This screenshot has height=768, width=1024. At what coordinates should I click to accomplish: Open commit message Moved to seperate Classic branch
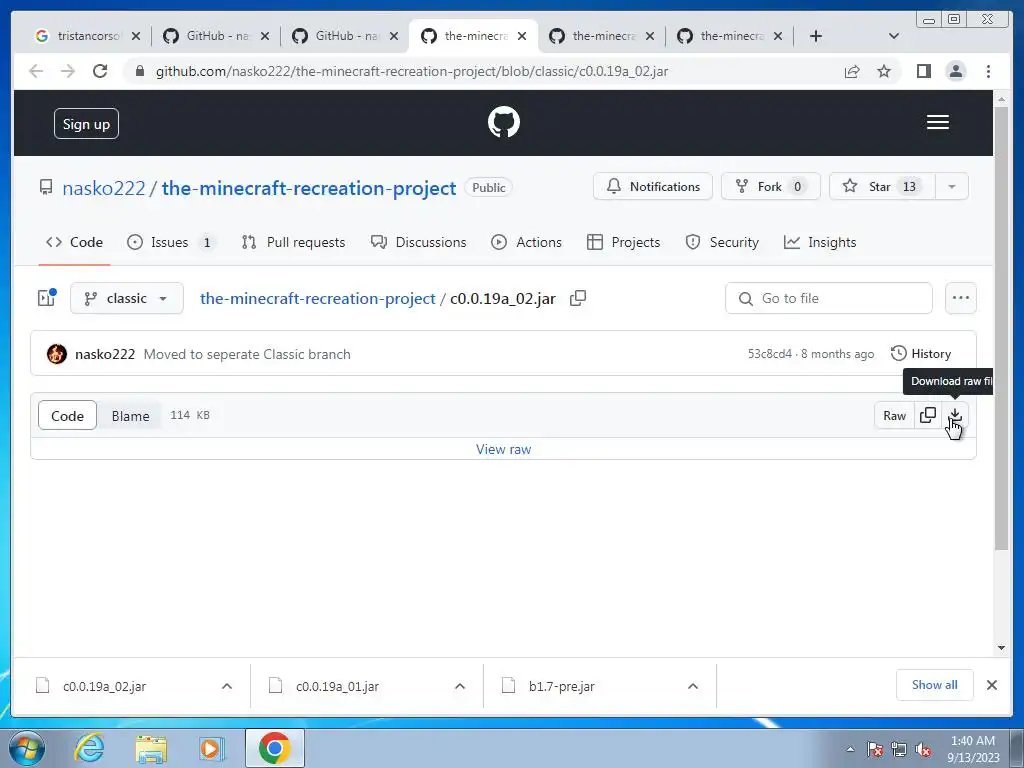click(x=247, y=354)
